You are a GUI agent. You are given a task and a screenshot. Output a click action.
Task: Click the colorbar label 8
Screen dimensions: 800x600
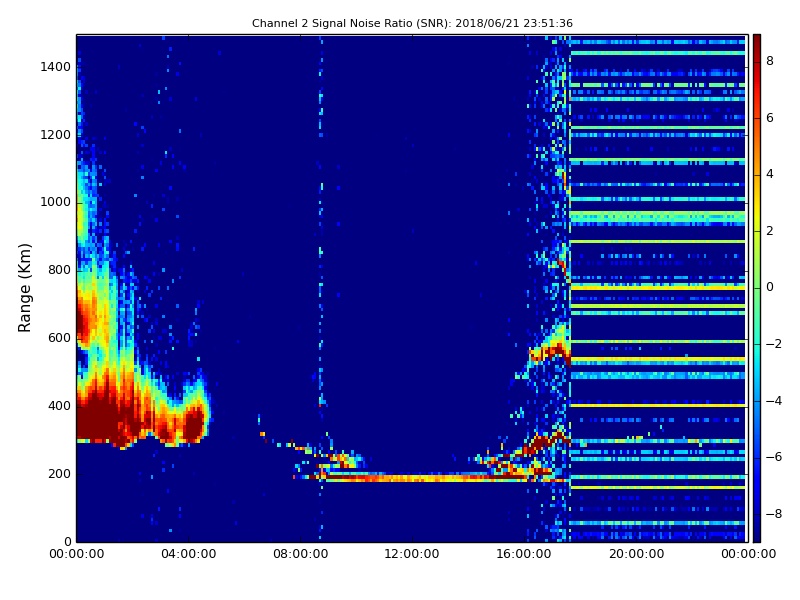[x=770, y=61]
